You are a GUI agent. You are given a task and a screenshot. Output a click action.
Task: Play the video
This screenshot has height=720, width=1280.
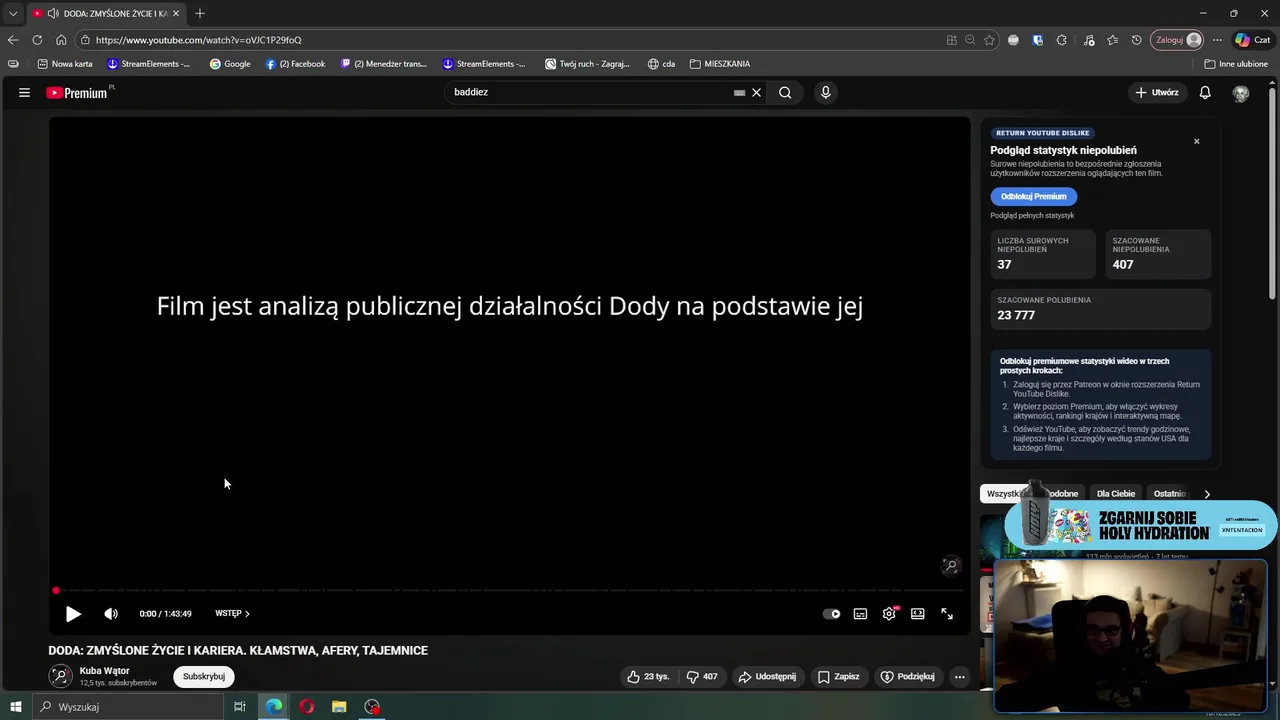73,614
